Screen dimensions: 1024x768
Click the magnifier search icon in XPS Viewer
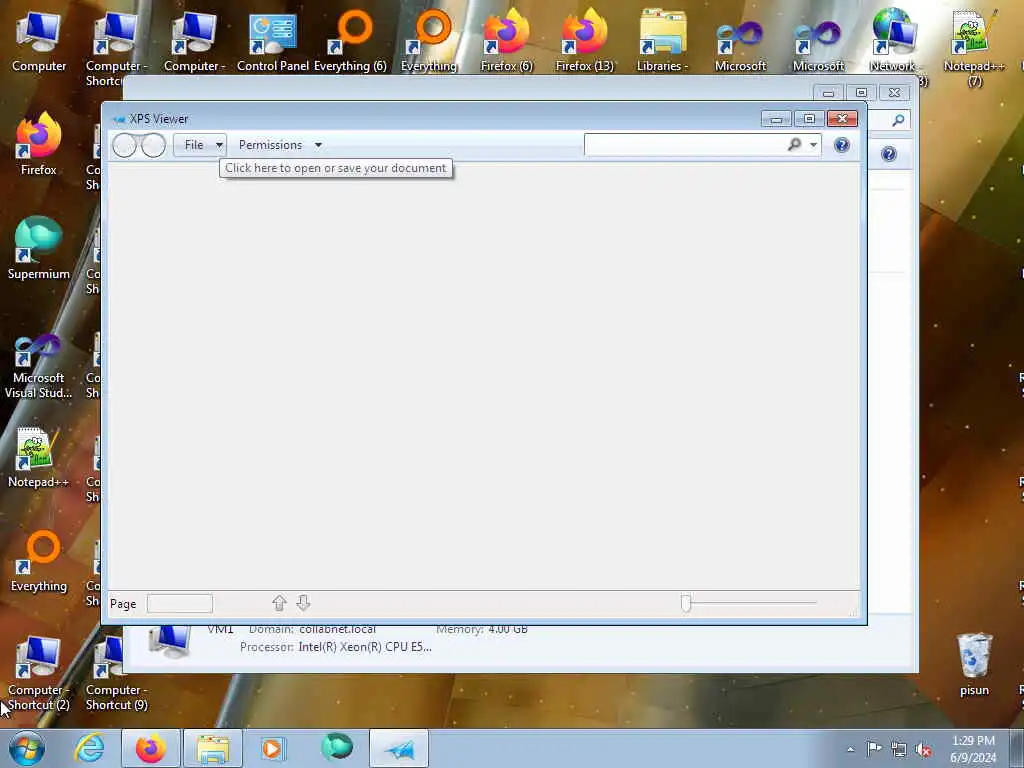(x=794, y=144)
